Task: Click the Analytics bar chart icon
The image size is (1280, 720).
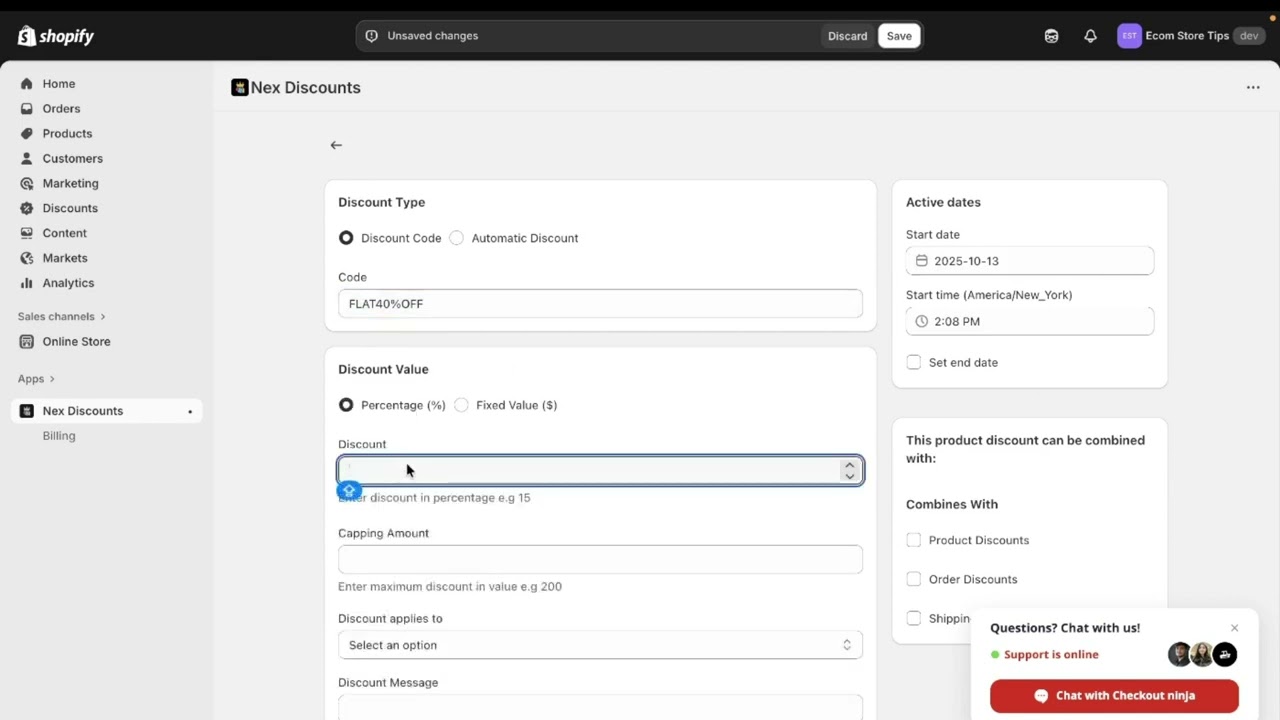Action: (27, 283)
